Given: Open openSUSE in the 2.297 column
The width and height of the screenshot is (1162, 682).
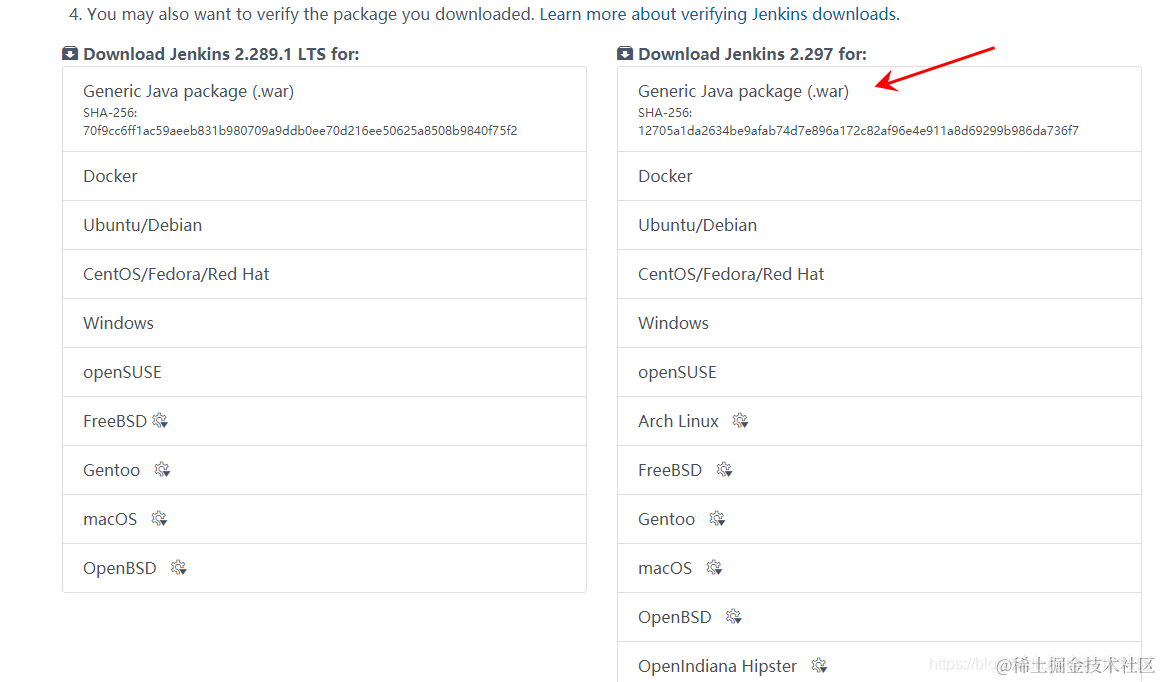Looking at the screenshot, I should (879, 372).
